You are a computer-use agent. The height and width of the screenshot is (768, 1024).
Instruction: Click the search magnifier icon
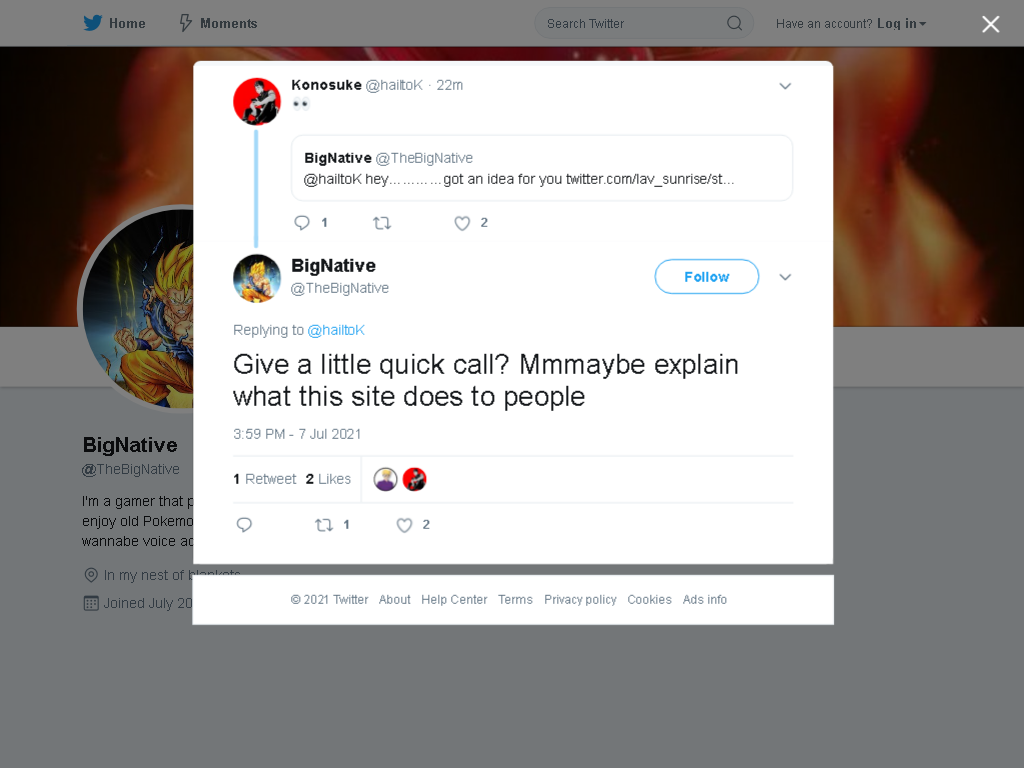pos(734,24)
